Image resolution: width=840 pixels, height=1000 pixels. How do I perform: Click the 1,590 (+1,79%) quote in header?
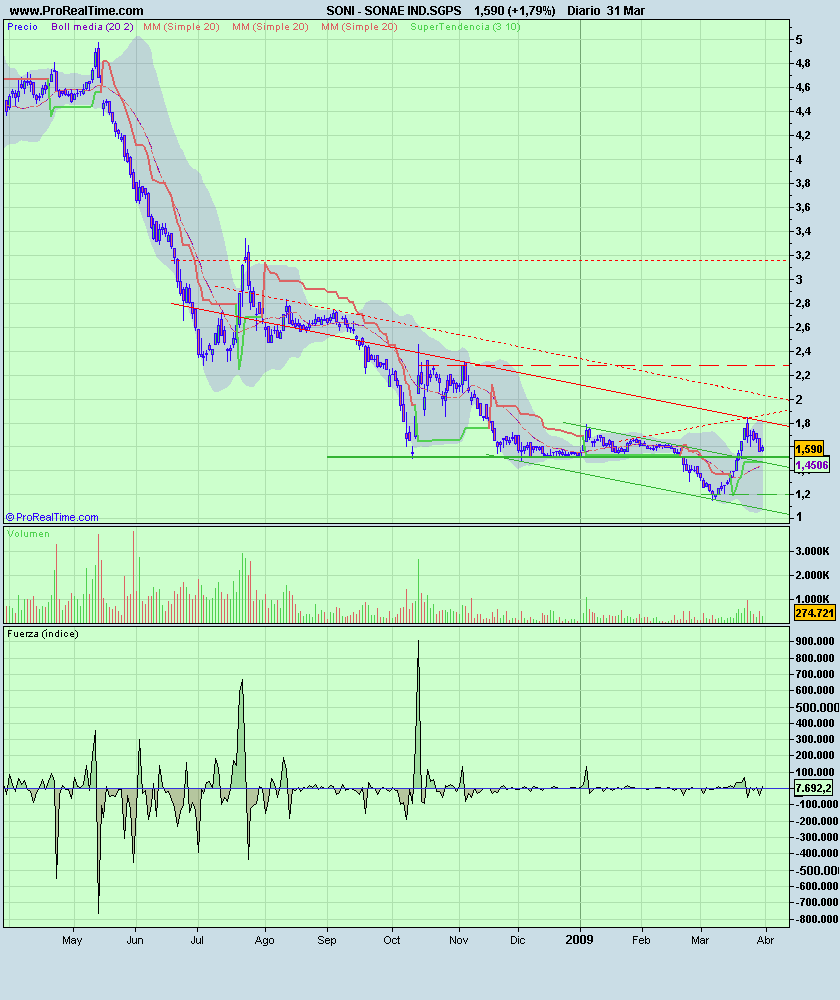(515, 11)
